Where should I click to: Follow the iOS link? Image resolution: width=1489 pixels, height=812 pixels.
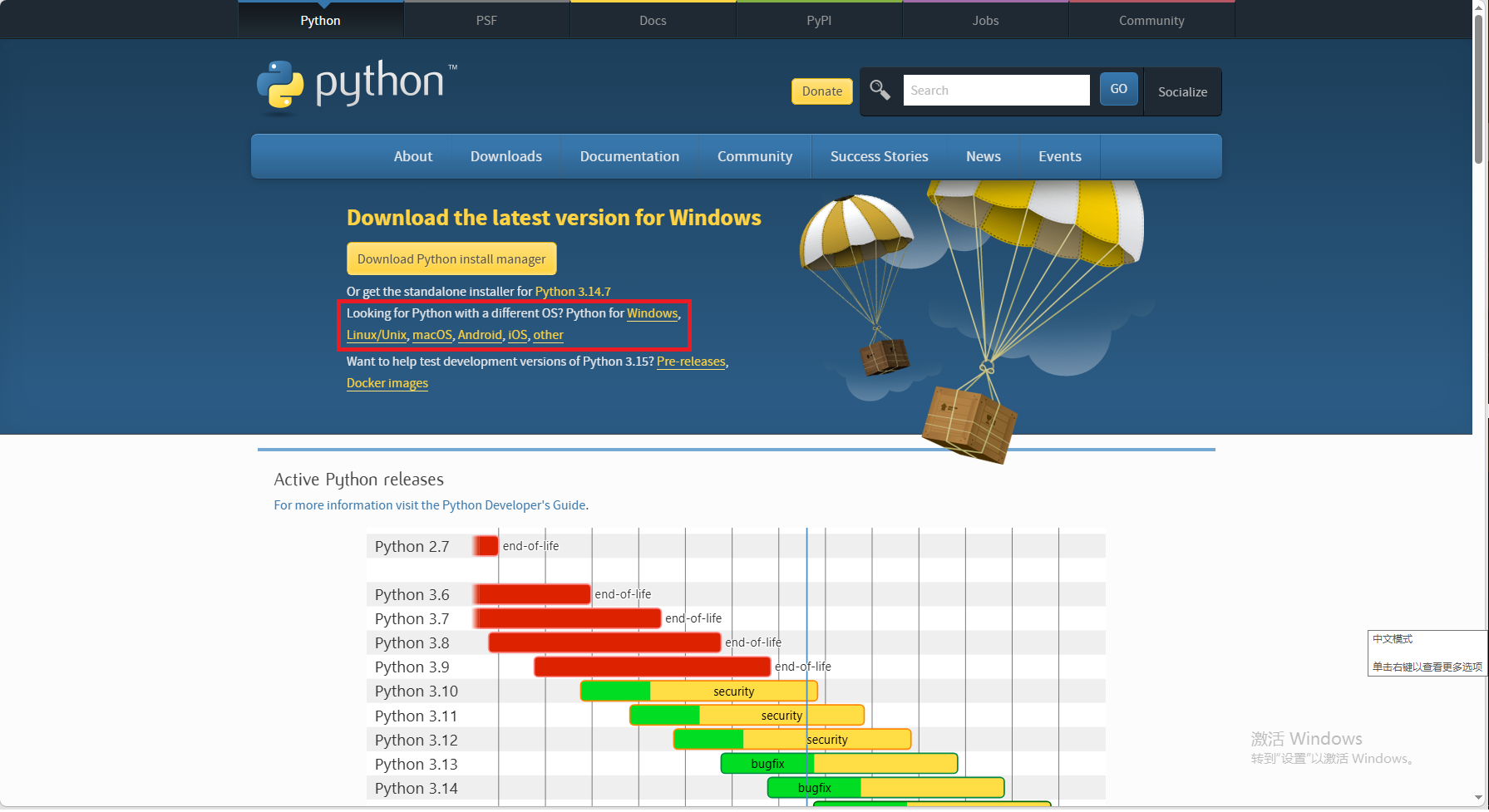[518, 335]
